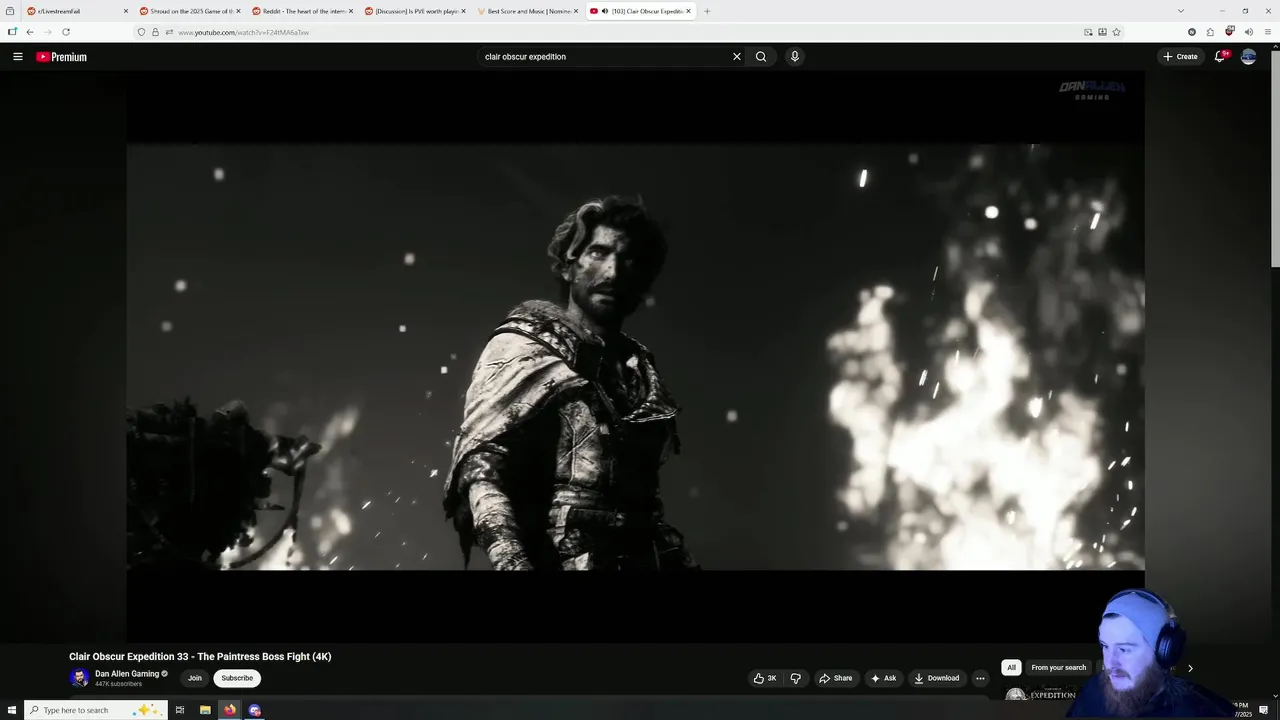The image size is (1280, 720).
Task: Open the YouTube notifications bell
Action: click(1220, 57)
